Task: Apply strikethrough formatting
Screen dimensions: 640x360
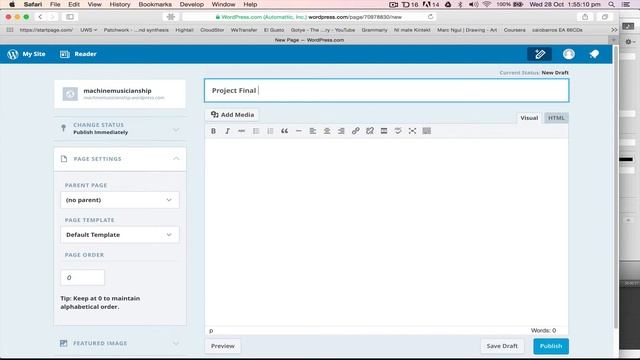Action: point(242,131)
